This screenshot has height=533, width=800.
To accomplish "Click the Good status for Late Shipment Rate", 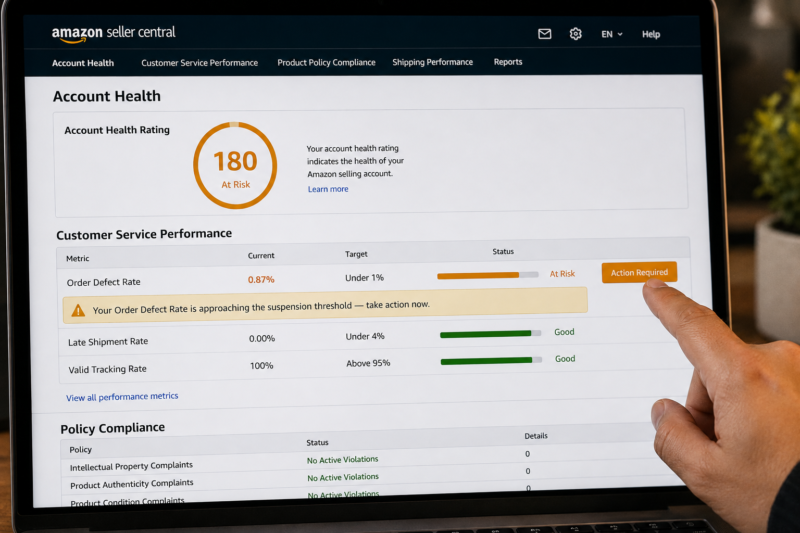I will (564, 332).
